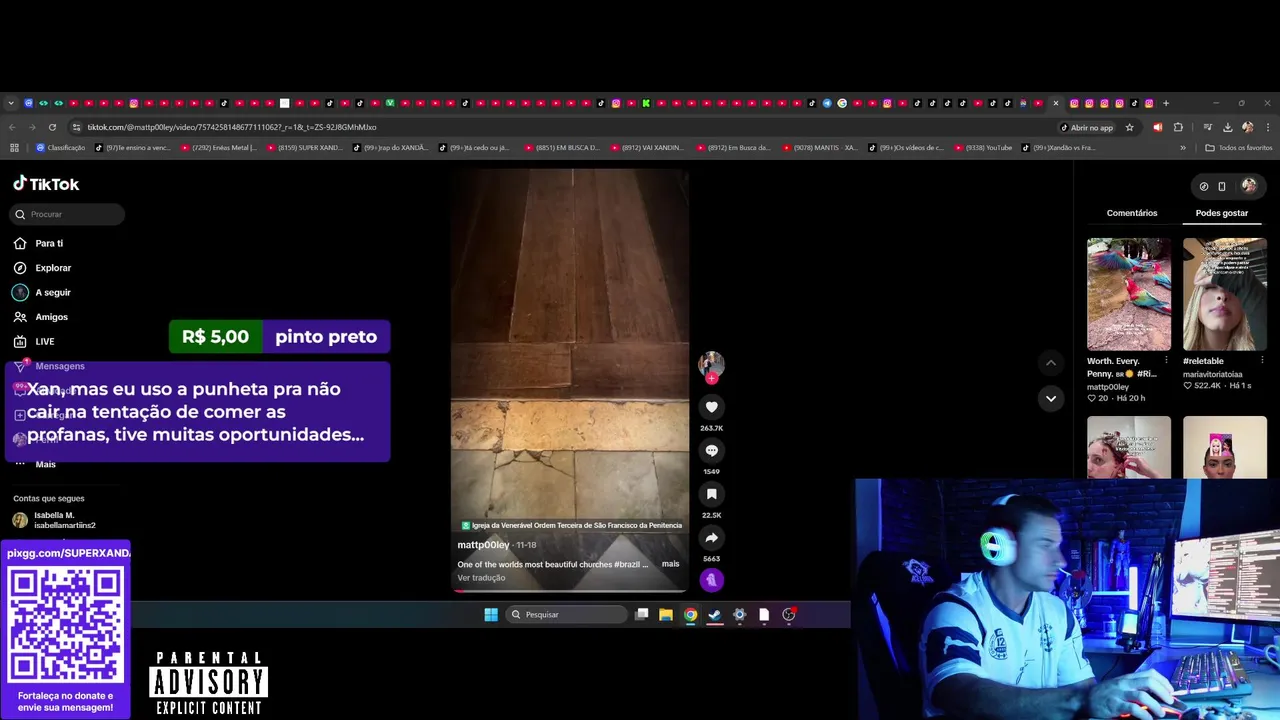This screenshot has height=720, width=1280.
Task: Bookmark this page with star icon
Action: [1130, 127]
